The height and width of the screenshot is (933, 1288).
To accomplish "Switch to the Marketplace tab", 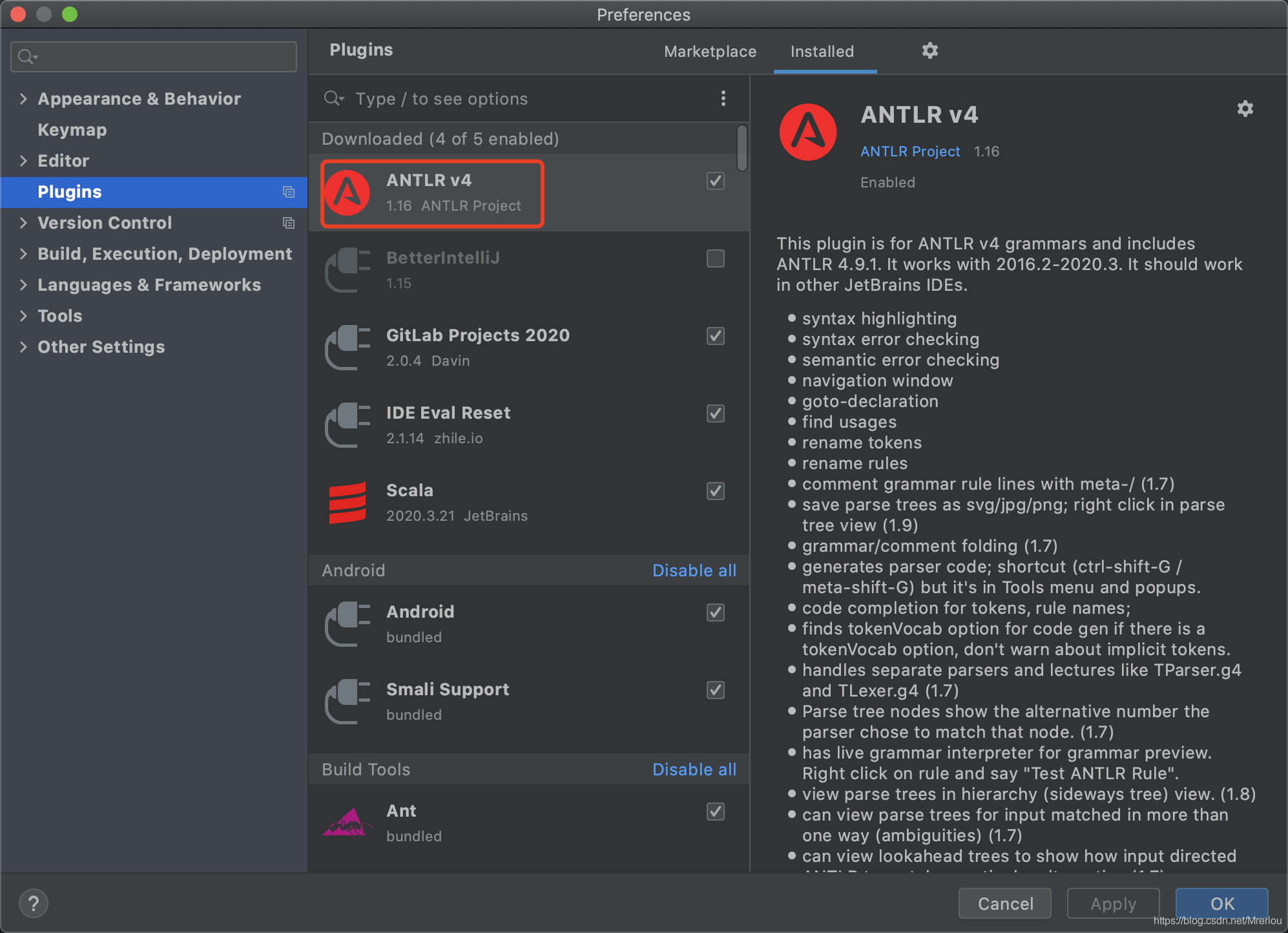I will tap(710, 52).
